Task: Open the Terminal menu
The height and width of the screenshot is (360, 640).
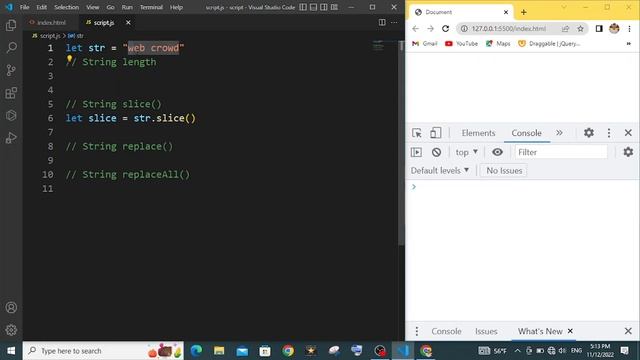Action: [x=151, y=7]
